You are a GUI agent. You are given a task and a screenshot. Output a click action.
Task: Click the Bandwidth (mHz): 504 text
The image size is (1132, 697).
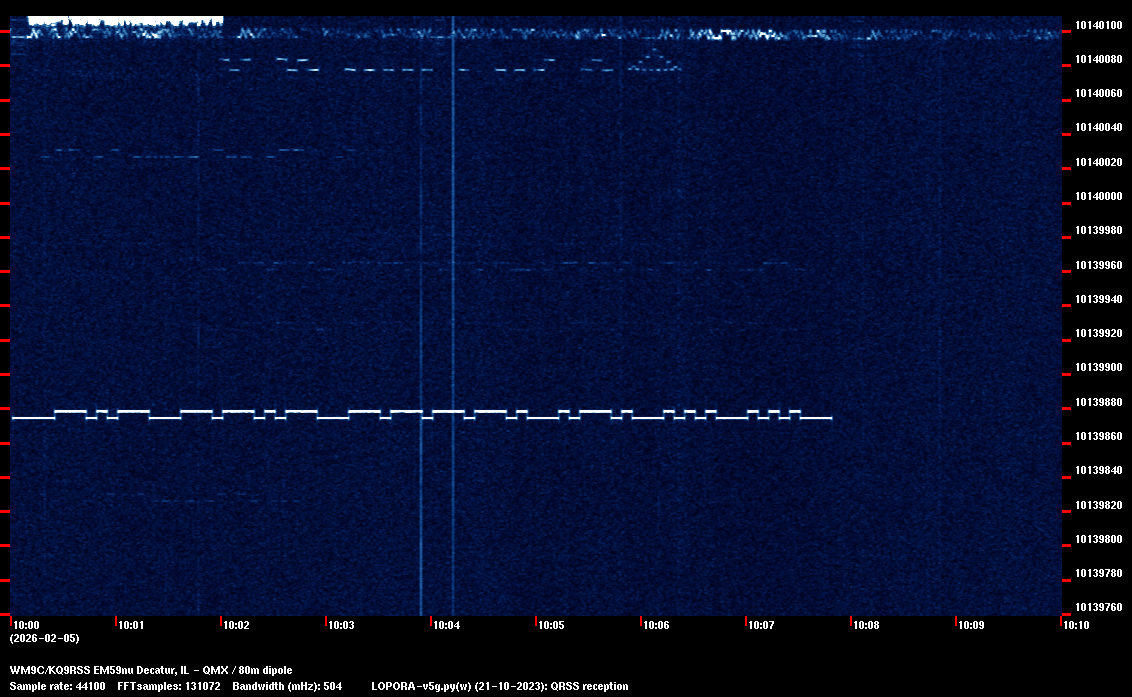[x=287, y=686]
